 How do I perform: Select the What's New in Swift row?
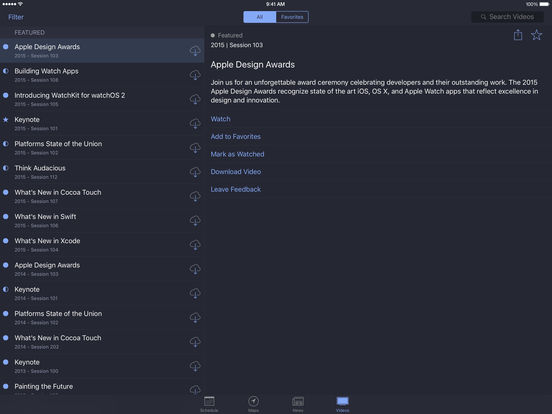click(102, 221)
